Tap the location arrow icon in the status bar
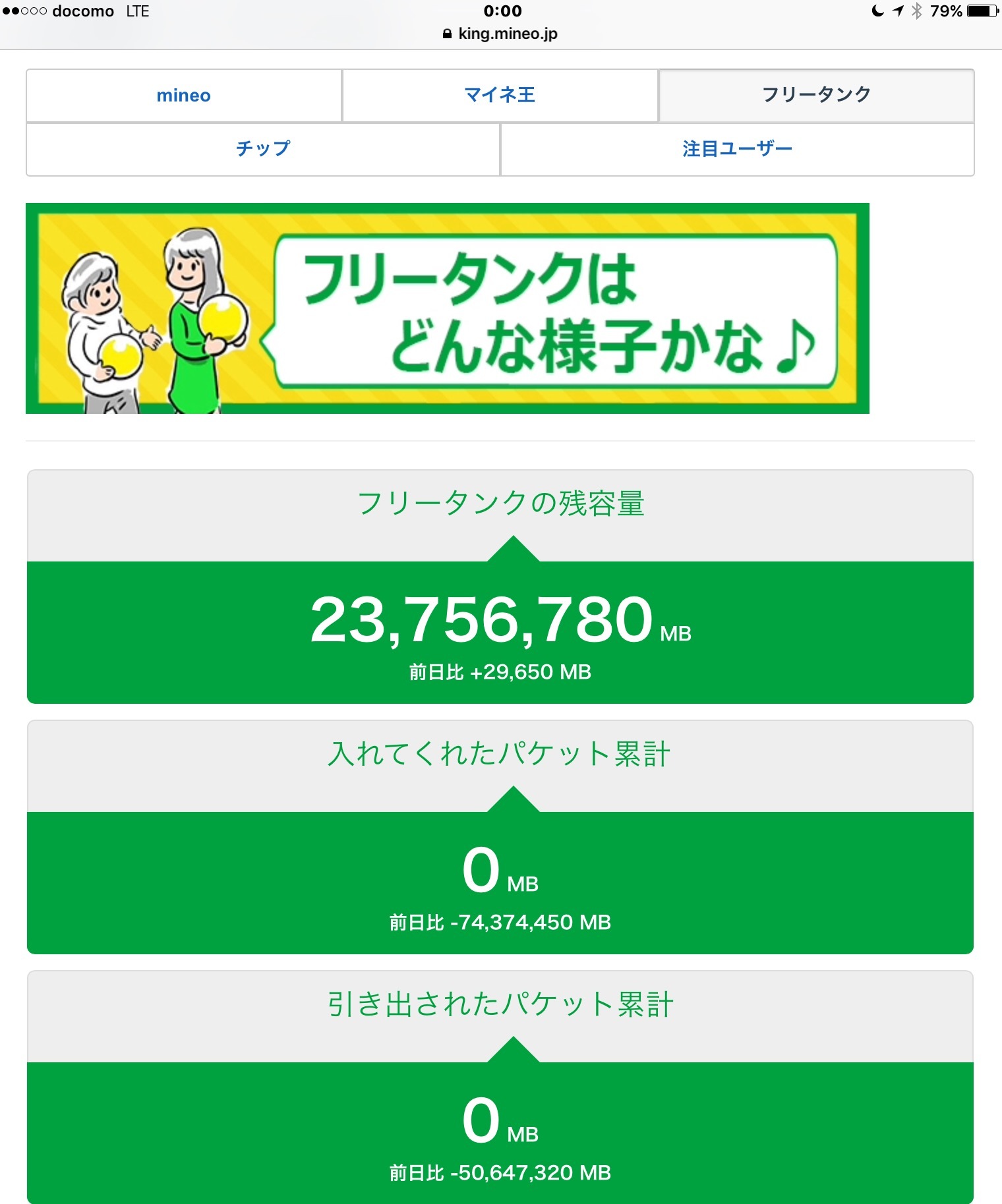1002x1204 pixels. tap(898, 11)
